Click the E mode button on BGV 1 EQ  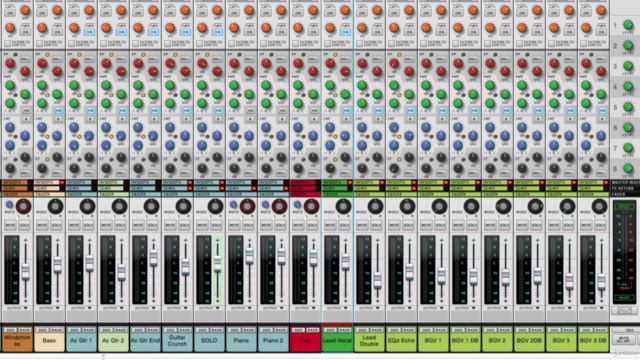tap(442, 119)
